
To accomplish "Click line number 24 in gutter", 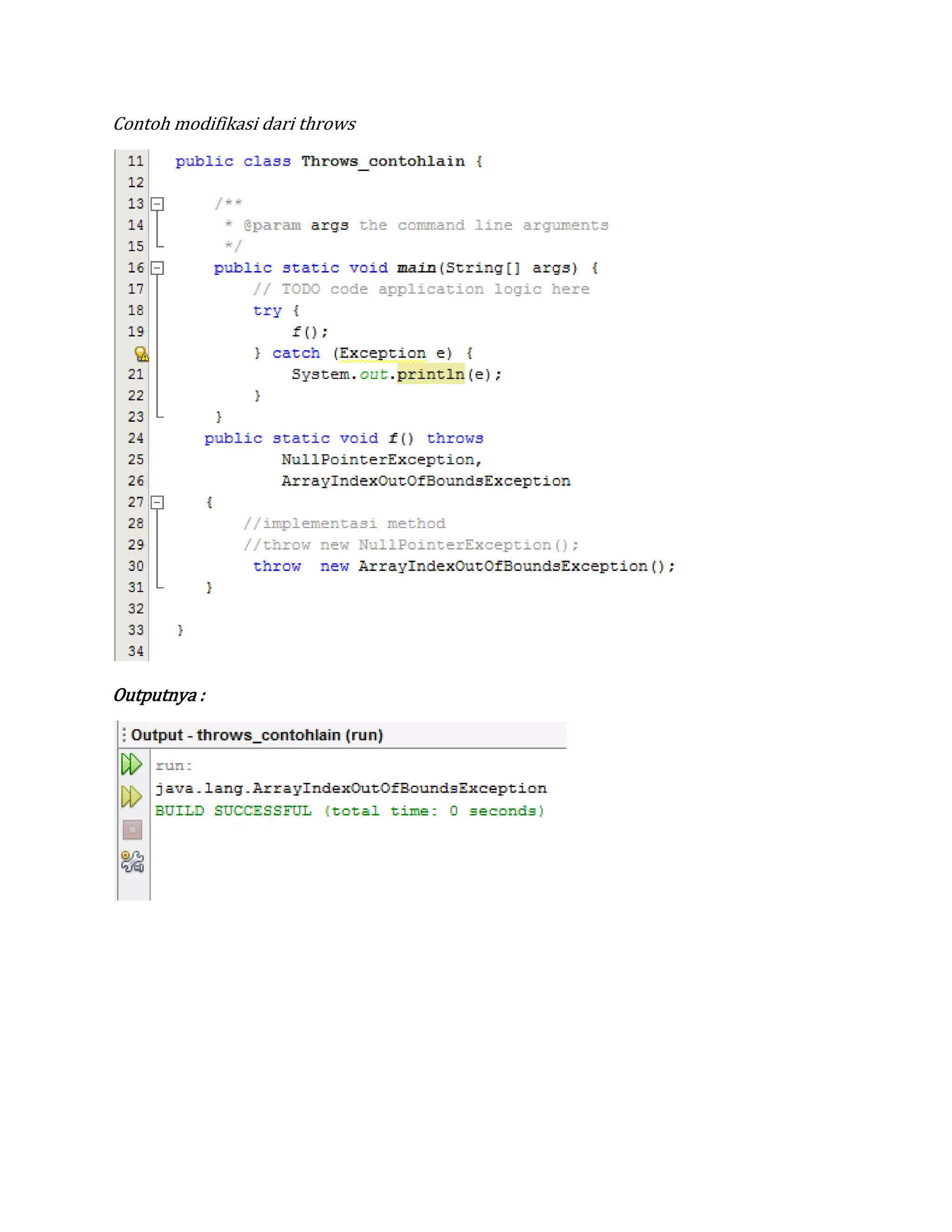I will (x=135, y=438).
